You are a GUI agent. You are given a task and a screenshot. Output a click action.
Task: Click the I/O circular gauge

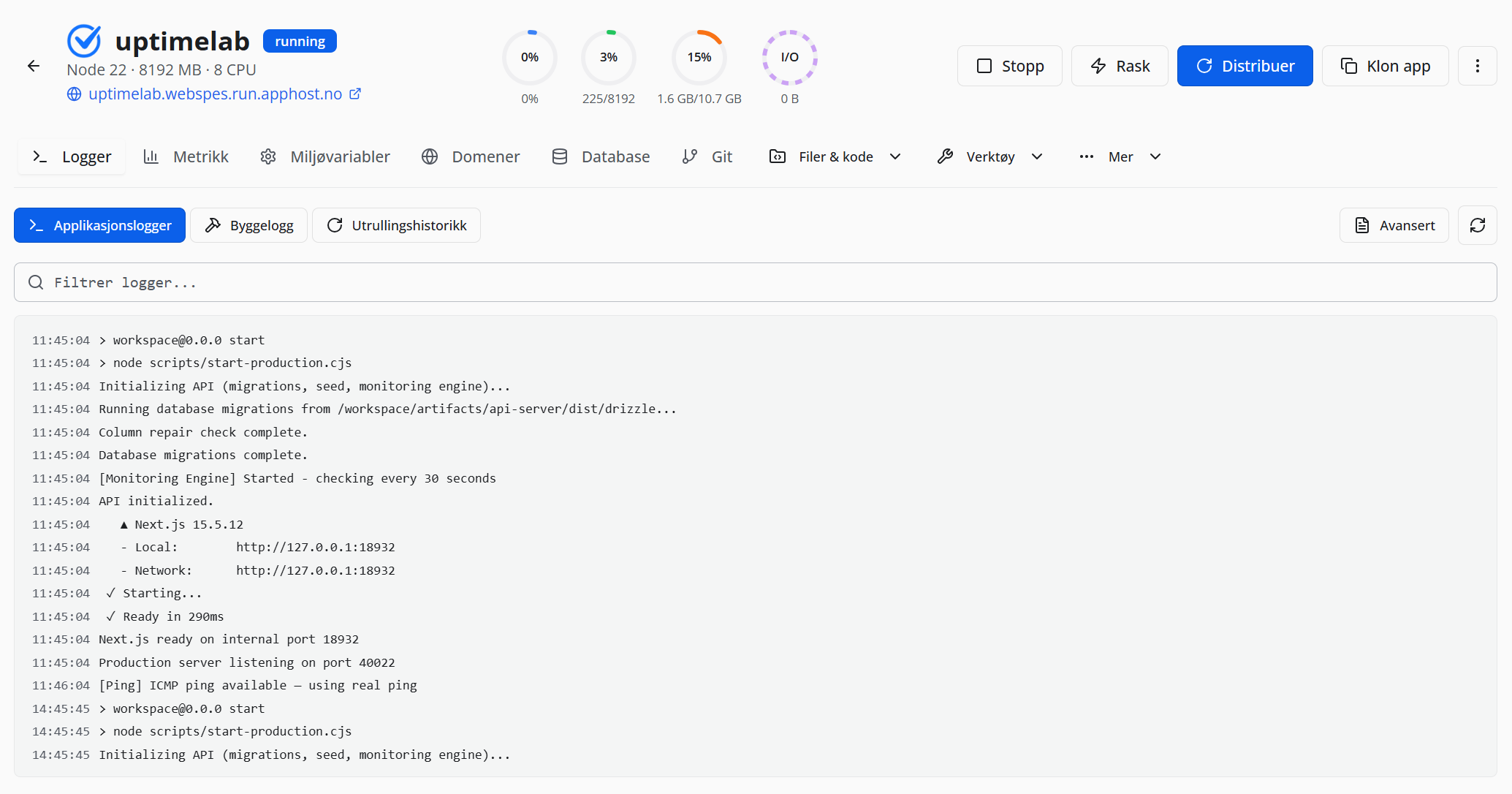pyautogui.click(x=789, y=57)
